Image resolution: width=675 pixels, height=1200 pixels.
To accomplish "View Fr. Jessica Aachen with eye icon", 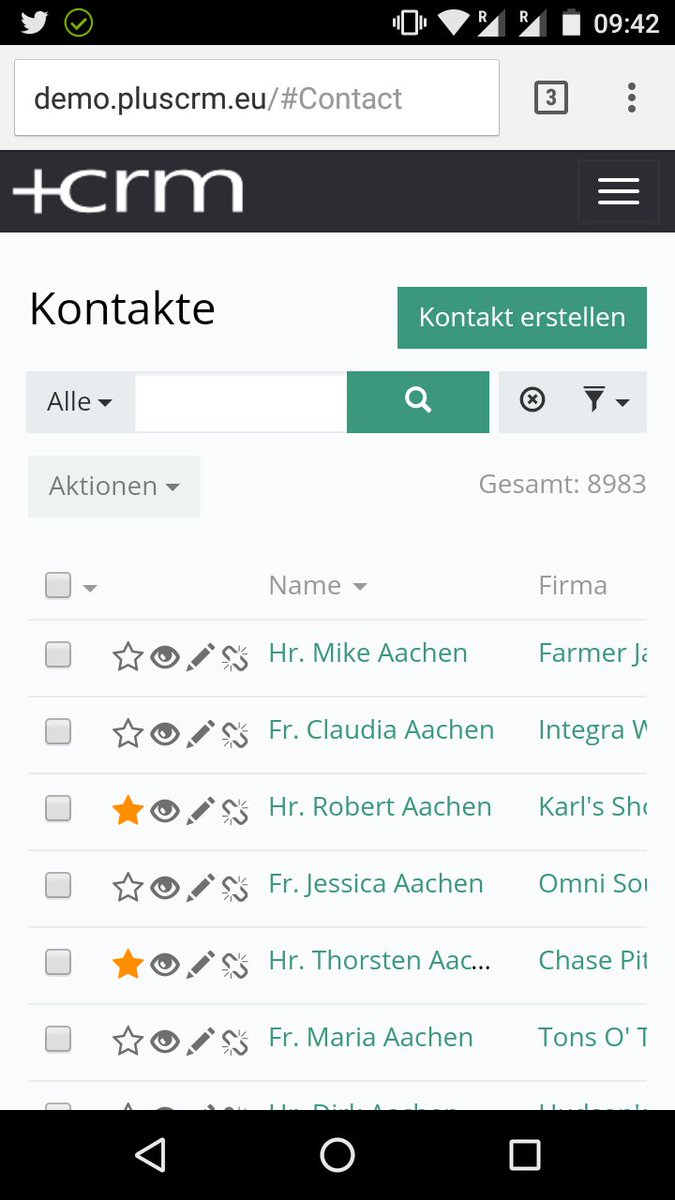I will tap(165, 888).
